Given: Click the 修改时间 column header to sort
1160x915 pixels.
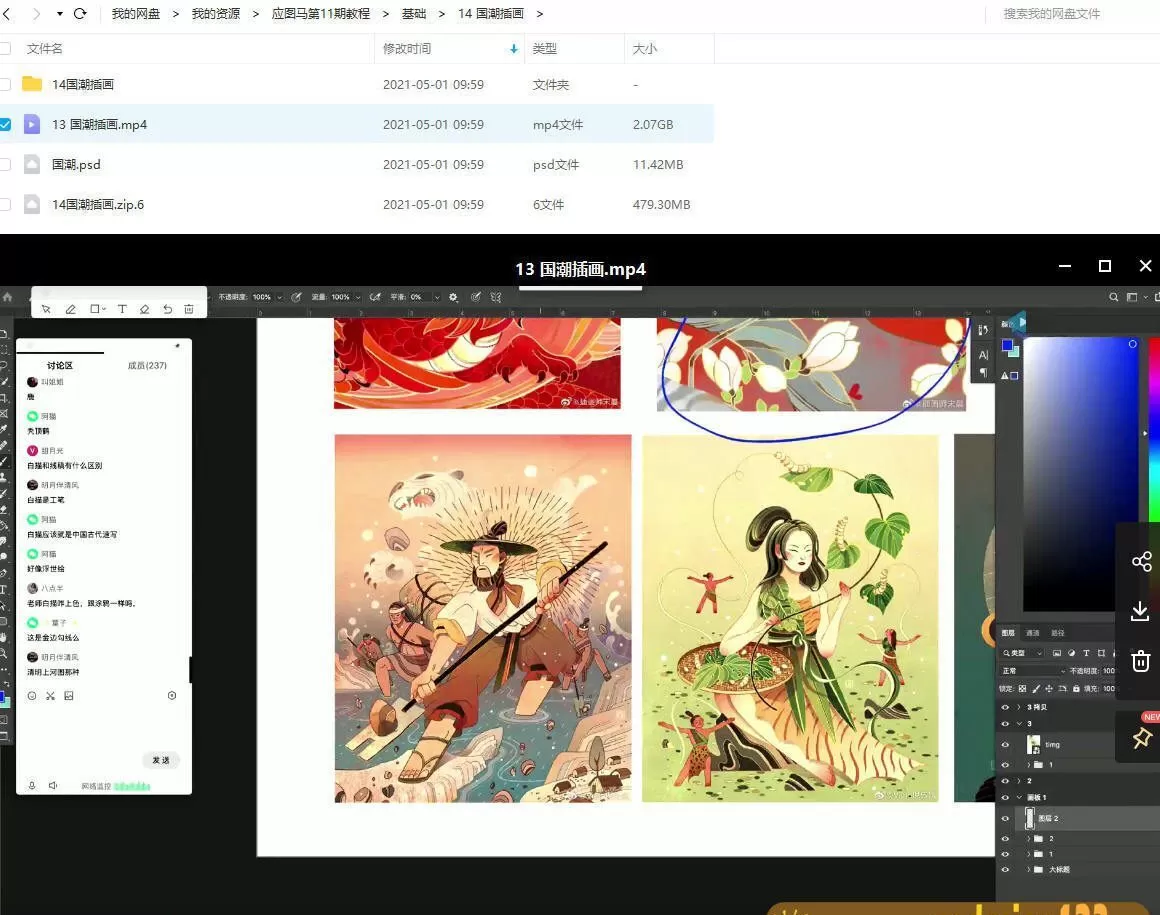Looking at the screenshot, I should 406,48.
